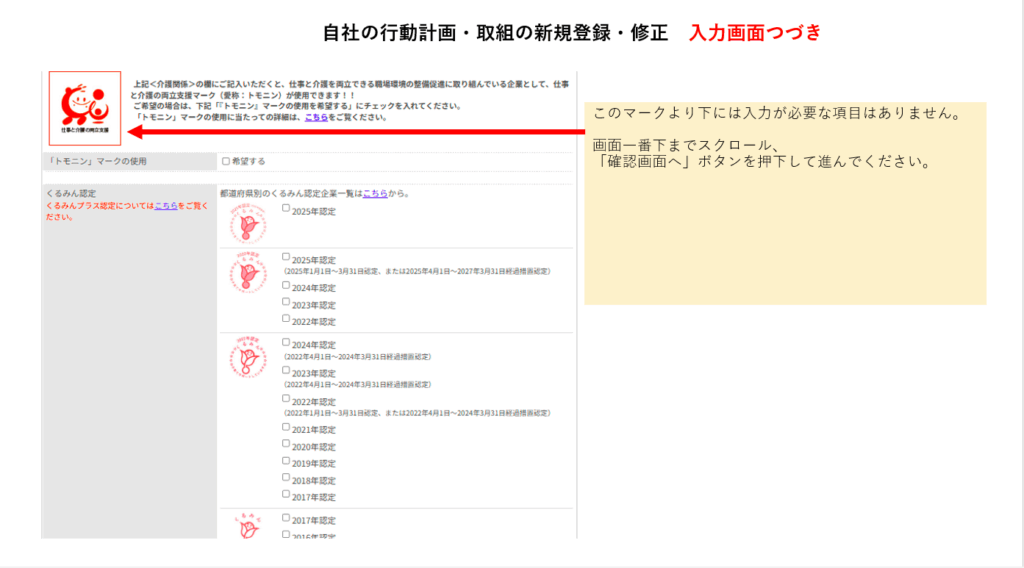The height and width of the screenshot is (568, 1024).
Task: Tick 2025年認定 with the 2025年1月1日 note
Action: point(286,257)
